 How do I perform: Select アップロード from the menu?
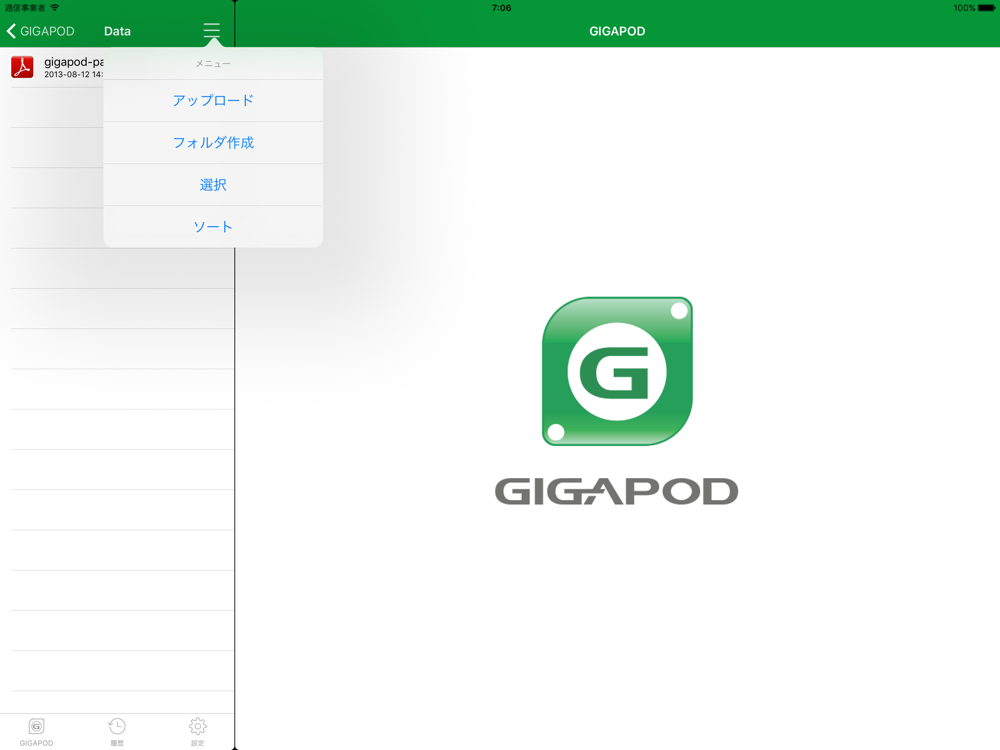(213, 100)
